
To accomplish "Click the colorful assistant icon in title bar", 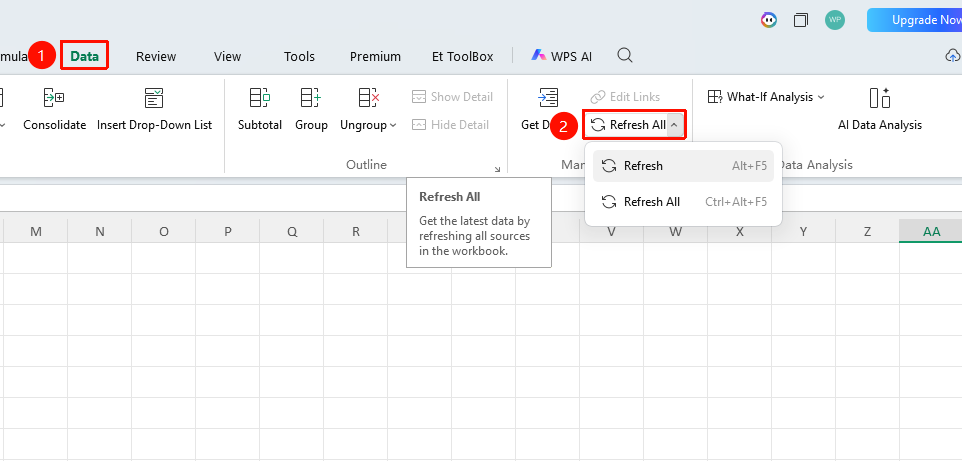I will coord(769,20).
